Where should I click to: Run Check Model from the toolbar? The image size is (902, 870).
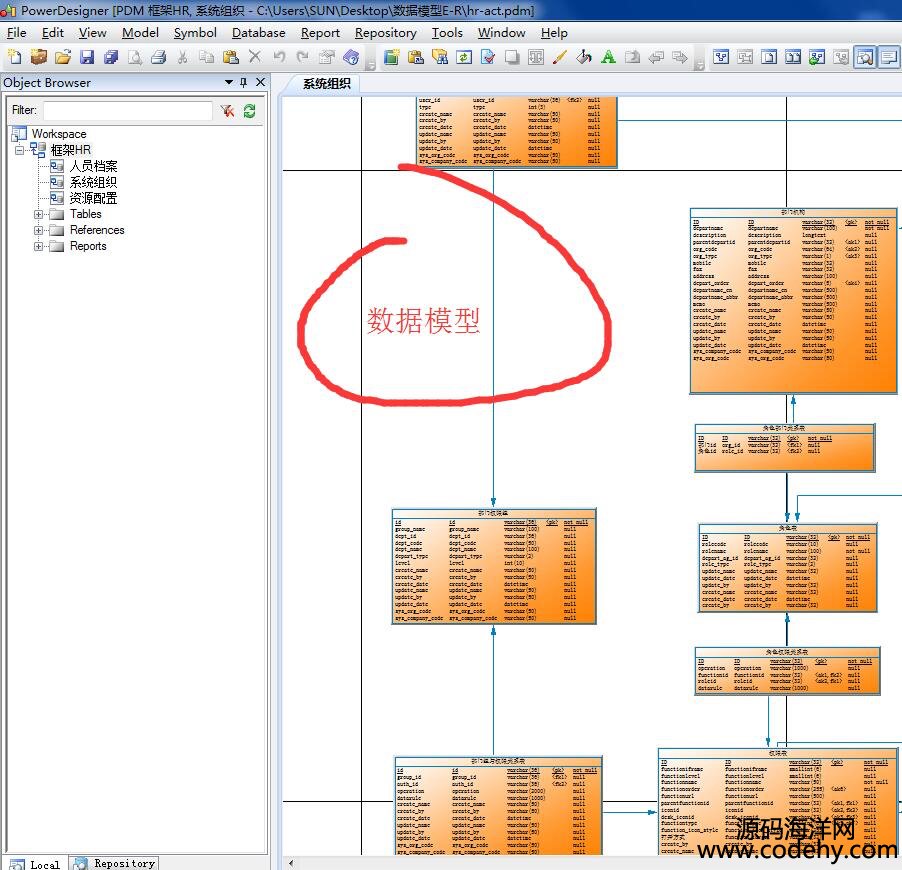coord(488,57)
